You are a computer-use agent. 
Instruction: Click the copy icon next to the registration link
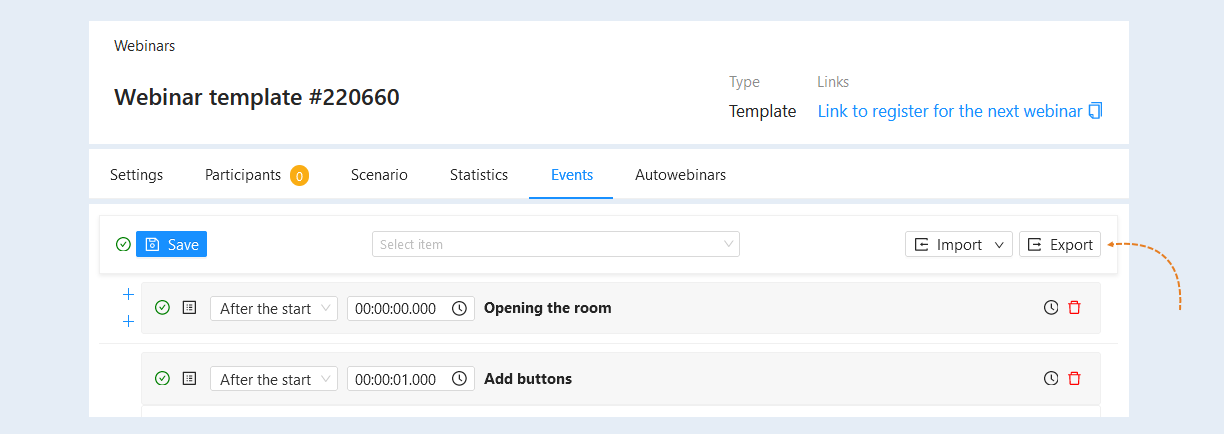point(1095,111)
